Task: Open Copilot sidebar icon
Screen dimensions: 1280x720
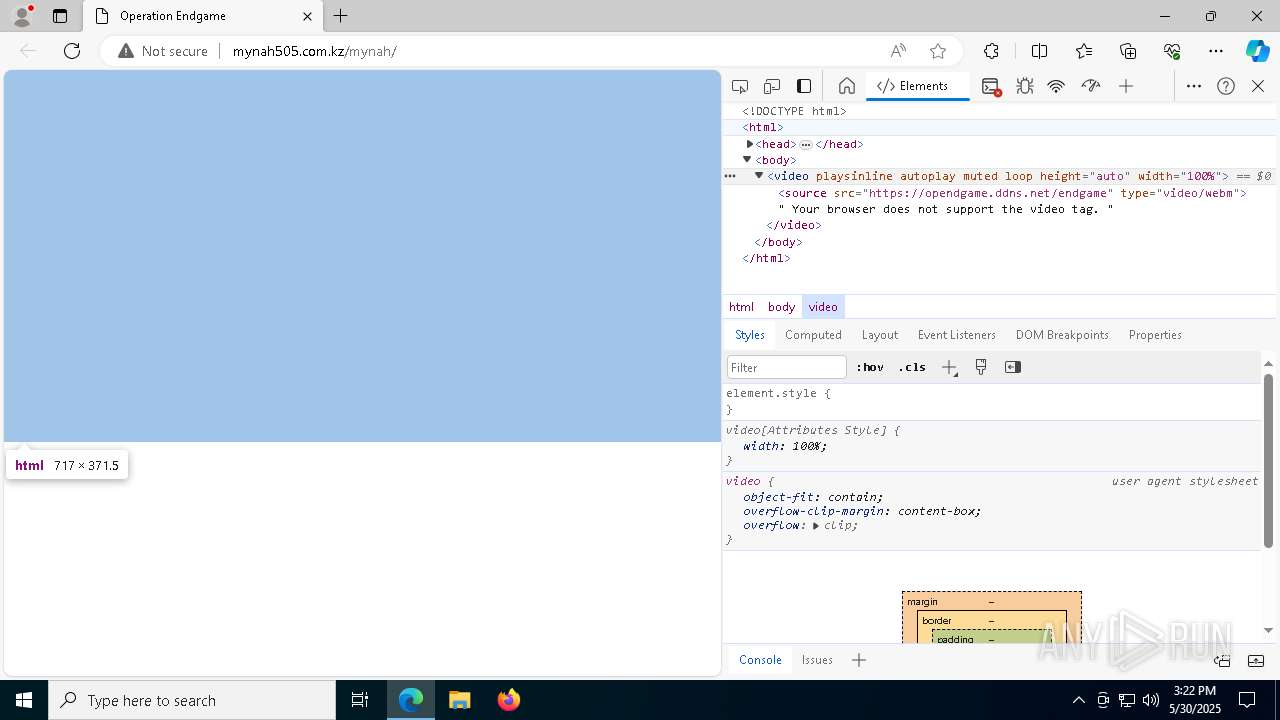Action: [1257, 51]
